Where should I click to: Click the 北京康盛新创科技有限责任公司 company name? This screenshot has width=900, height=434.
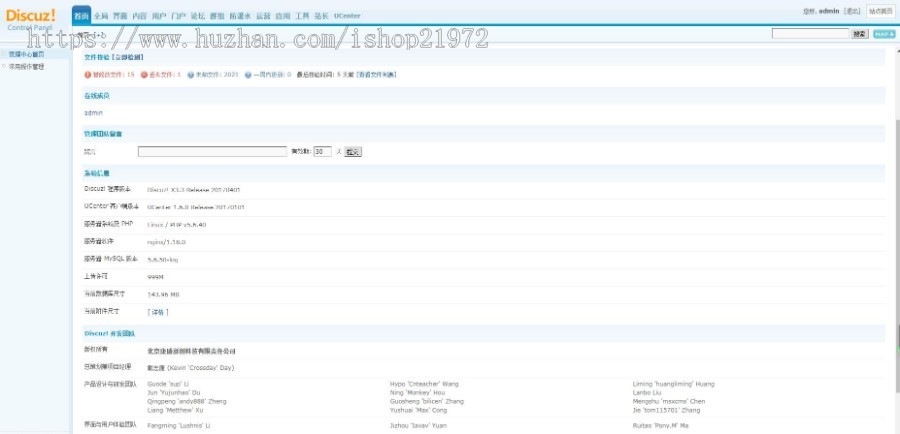tap(191, 351)
